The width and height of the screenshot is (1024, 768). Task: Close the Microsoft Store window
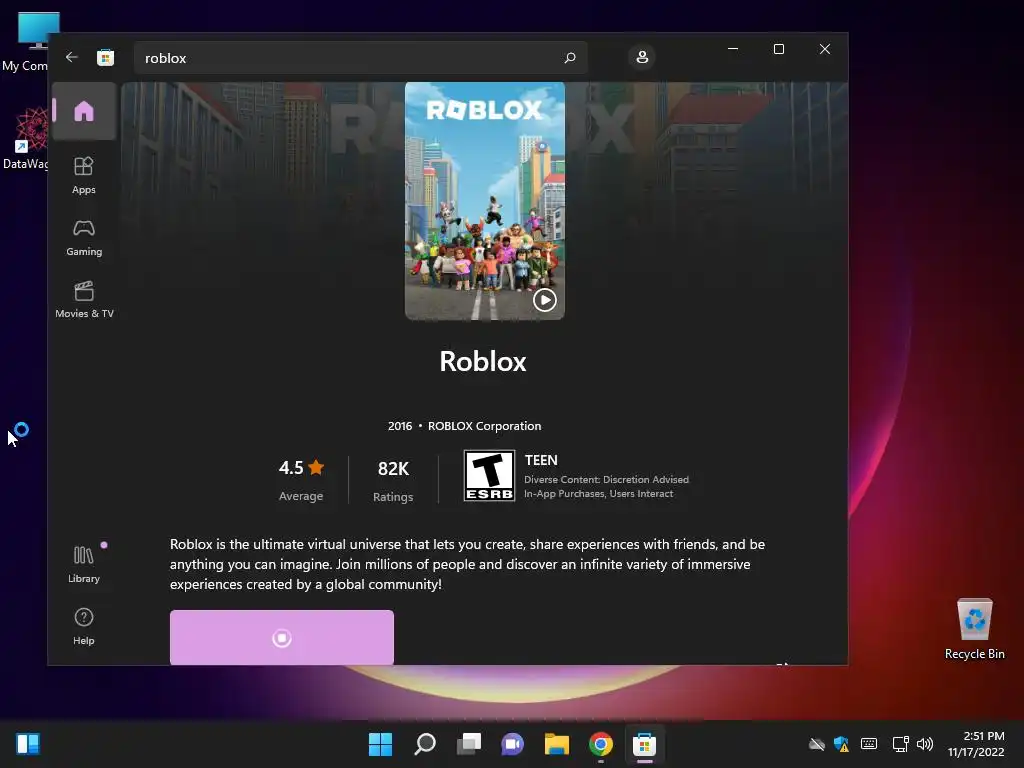pos(825,49)
